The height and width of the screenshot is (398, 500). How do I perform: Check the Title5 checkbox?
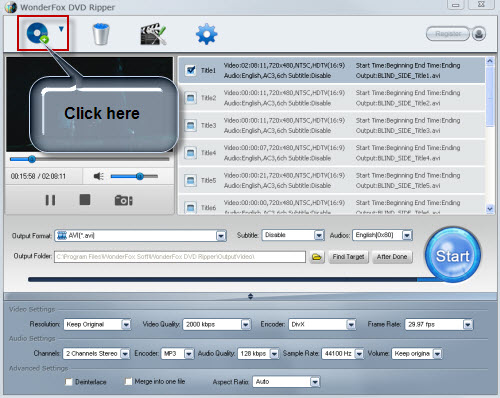coord(191,180)
